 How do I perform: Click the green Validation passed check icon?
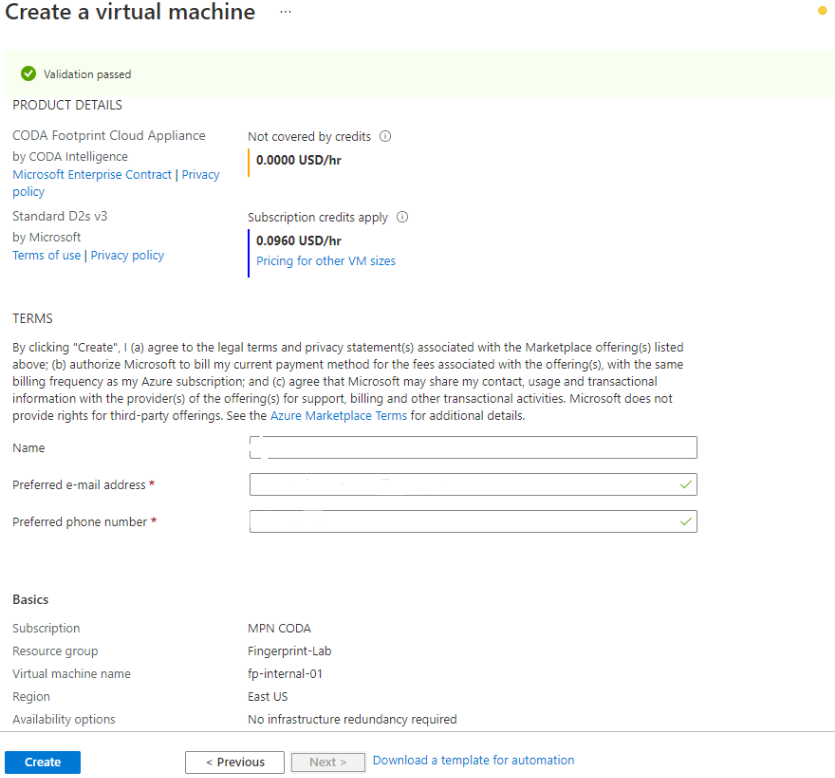coord(28,73)
